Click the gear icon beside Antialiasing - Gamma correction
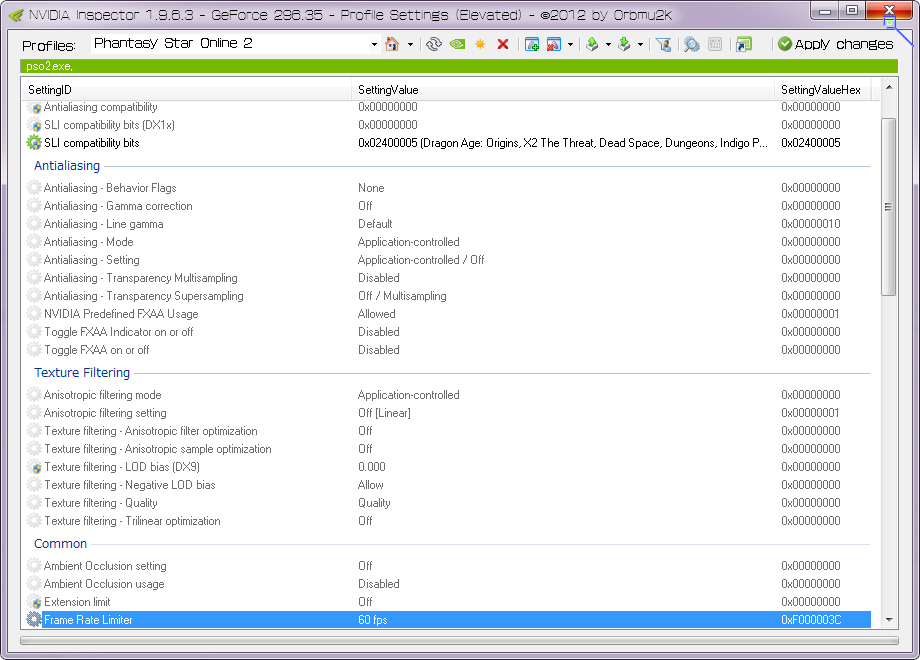920x660 pixels. (x=34, y=206)
